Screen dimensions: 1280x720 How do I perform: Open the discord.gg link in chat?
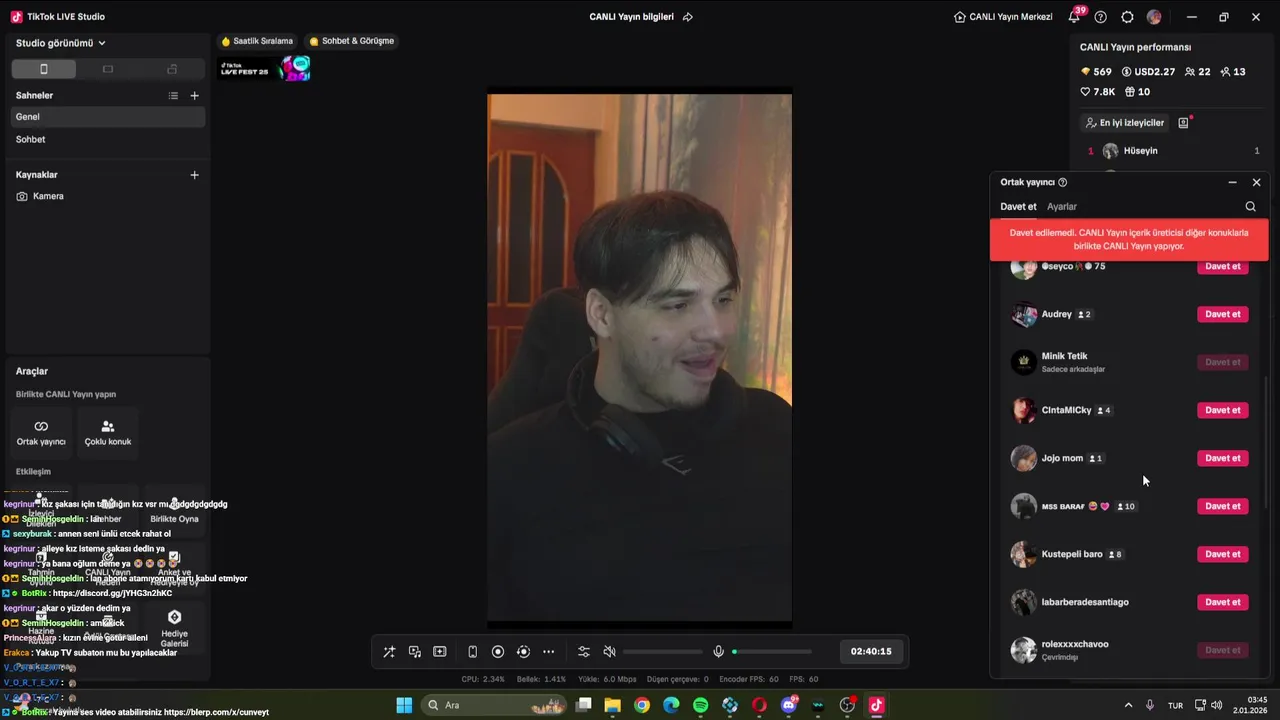[112, 593]
